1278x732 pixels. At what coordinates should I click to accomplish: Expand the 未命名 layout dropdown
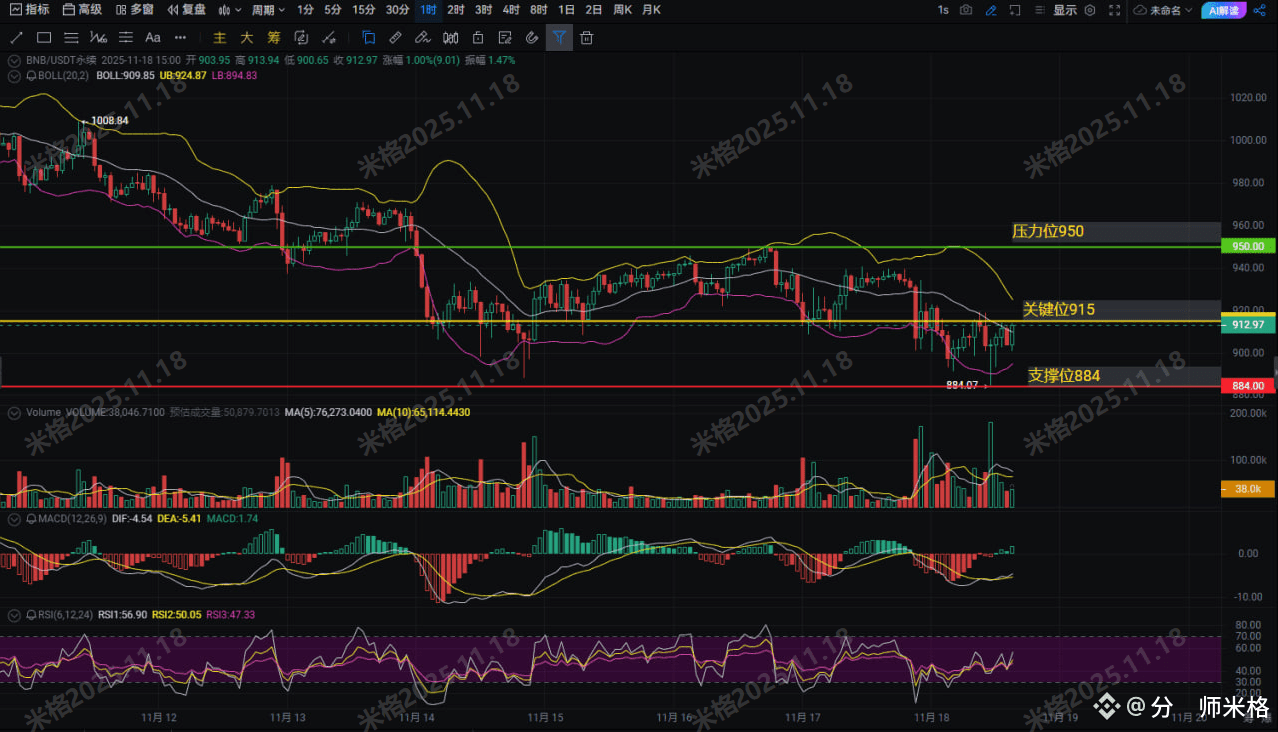1164,10
